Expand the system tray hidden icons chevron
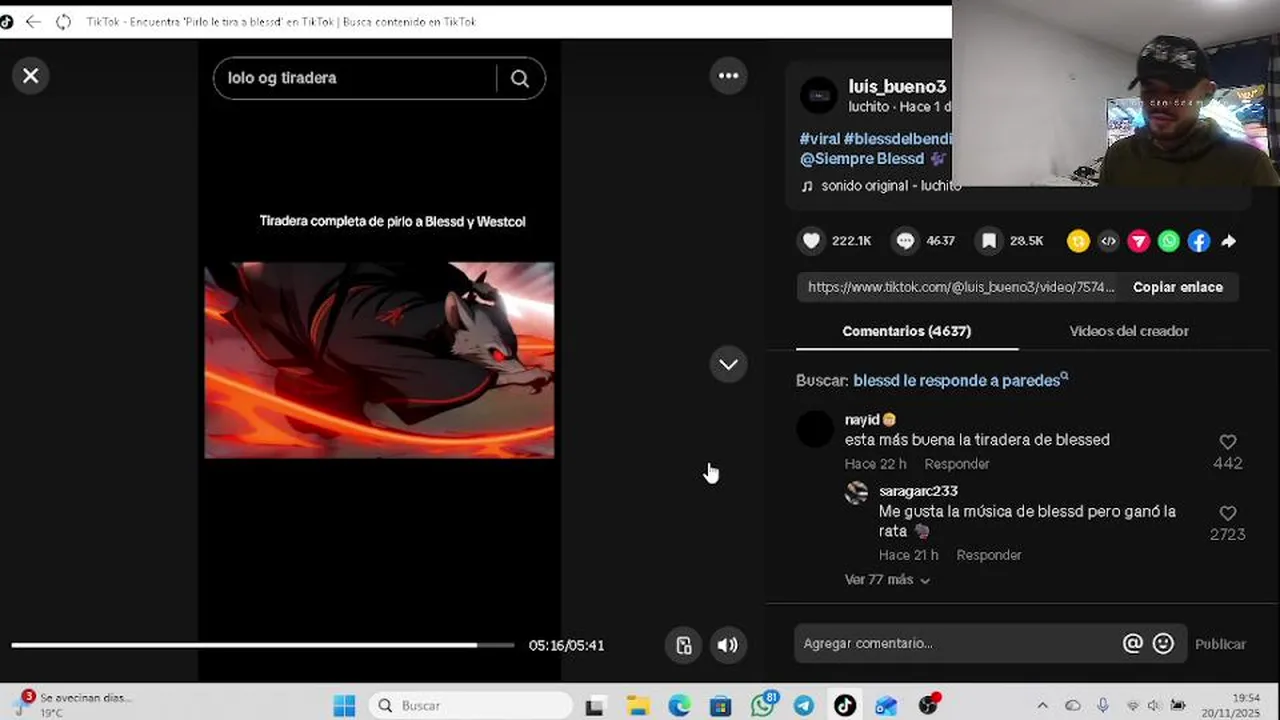The width and height of the screenshot is (1280, 720). pos(1042,706)
